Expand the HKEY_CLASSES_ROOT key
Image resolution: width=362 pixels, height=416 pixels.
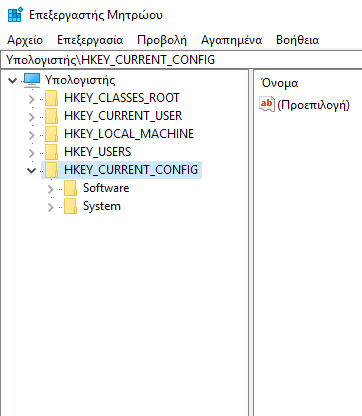[32, 99]
